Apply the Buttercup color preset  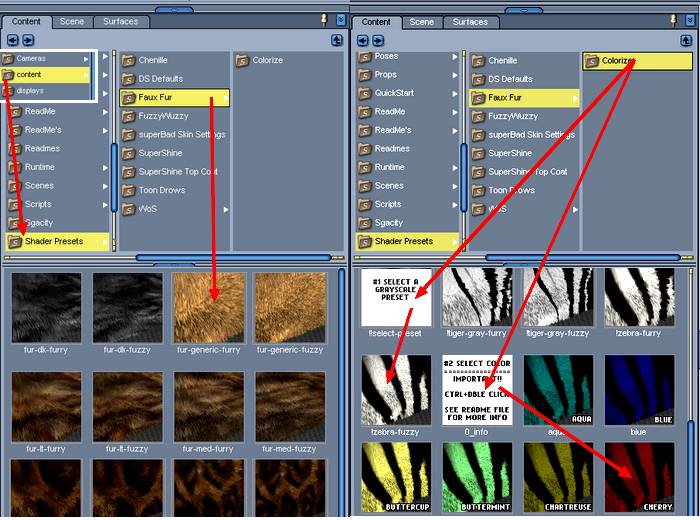(x=396, y=477)
